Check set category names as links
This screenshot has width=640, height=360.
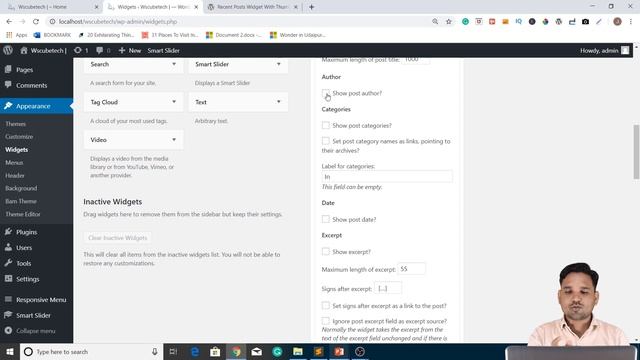(325, 141)
